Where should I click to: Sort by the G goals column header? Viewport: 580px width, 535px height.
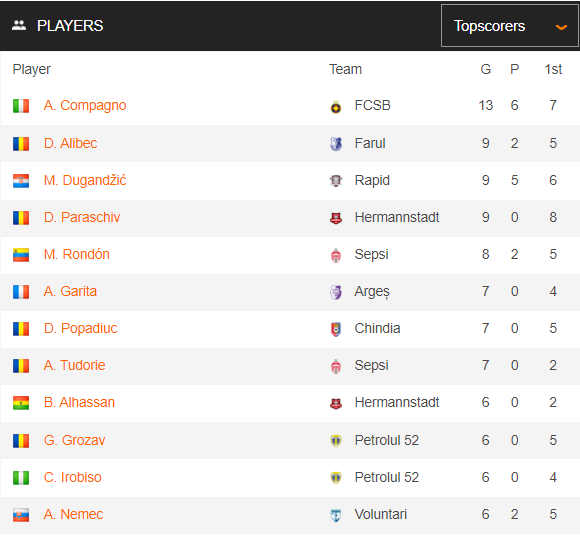coord(485,69)
